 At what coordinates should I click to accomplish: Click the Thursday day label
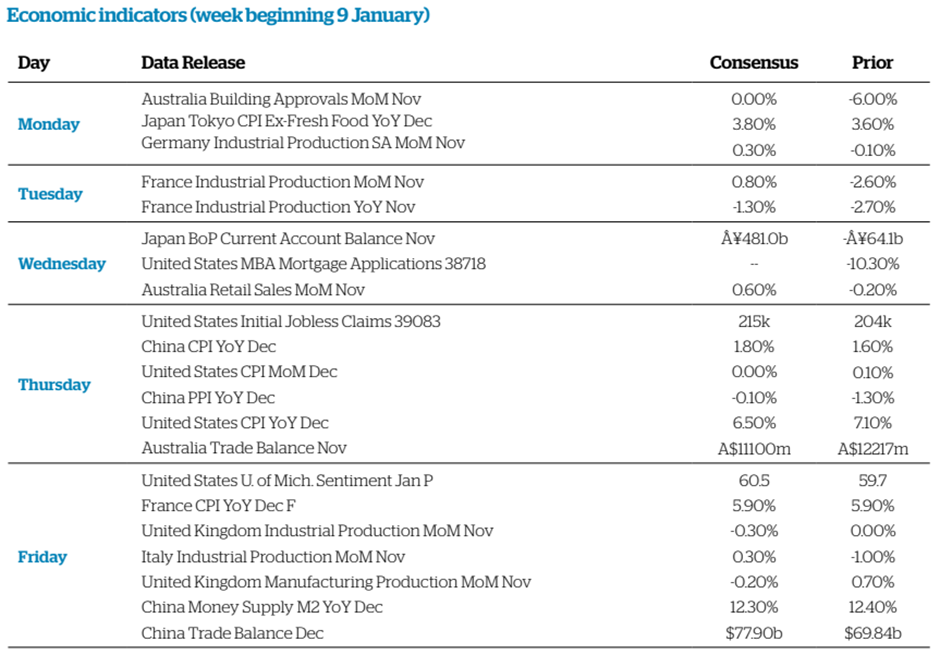pyautogui.click(x=54, y=385)
